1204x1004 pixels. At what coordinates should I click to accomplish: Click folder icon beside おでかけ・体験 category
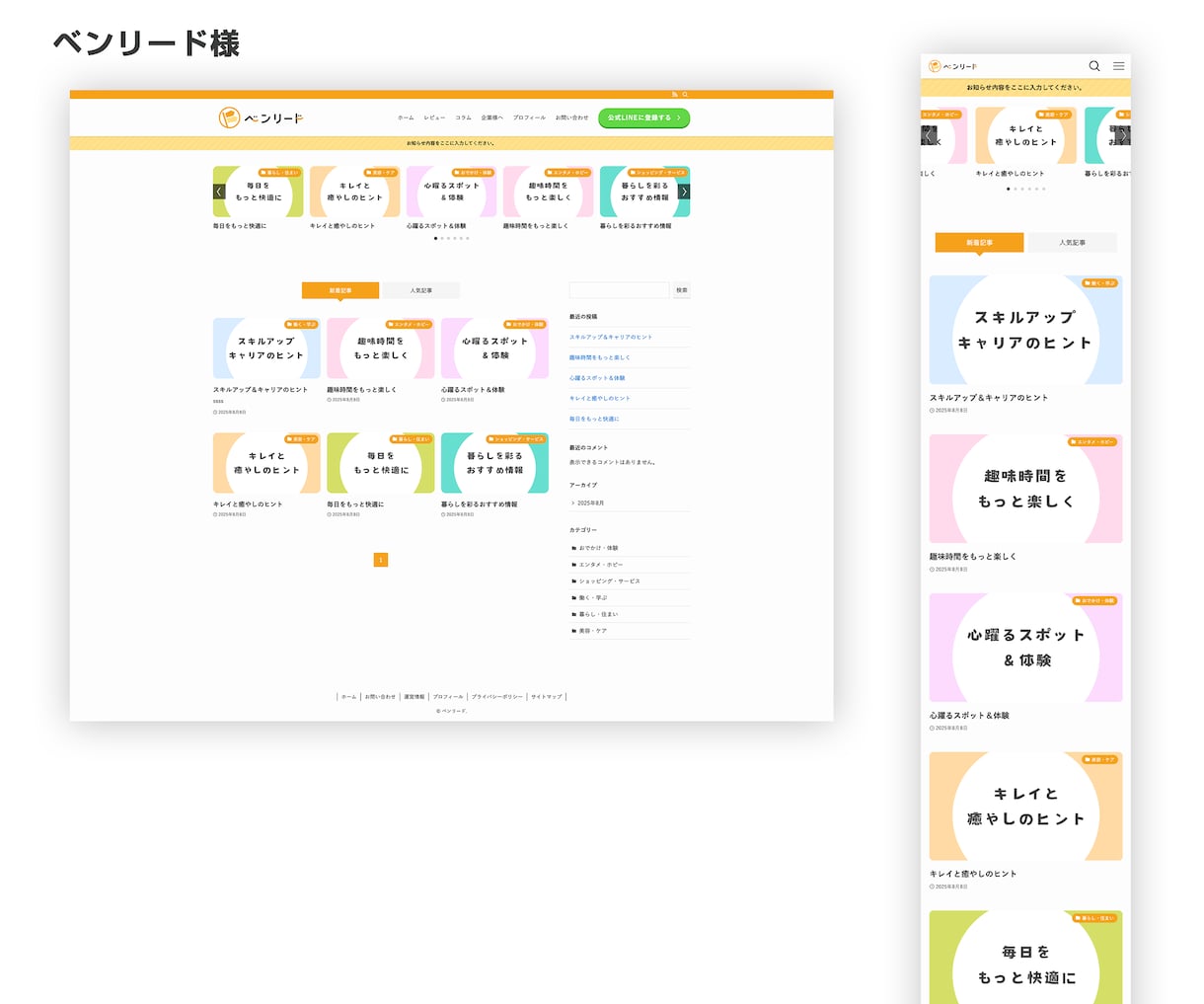[573, 548]
